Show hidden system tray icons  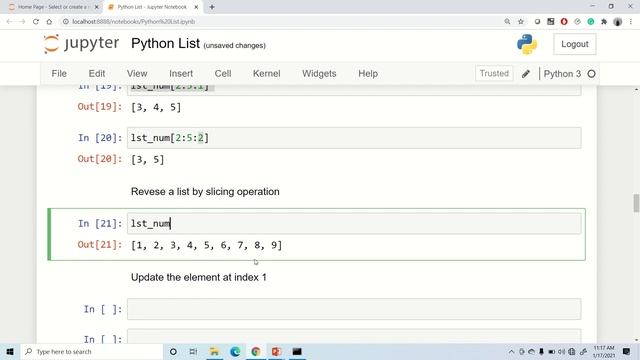511,351
